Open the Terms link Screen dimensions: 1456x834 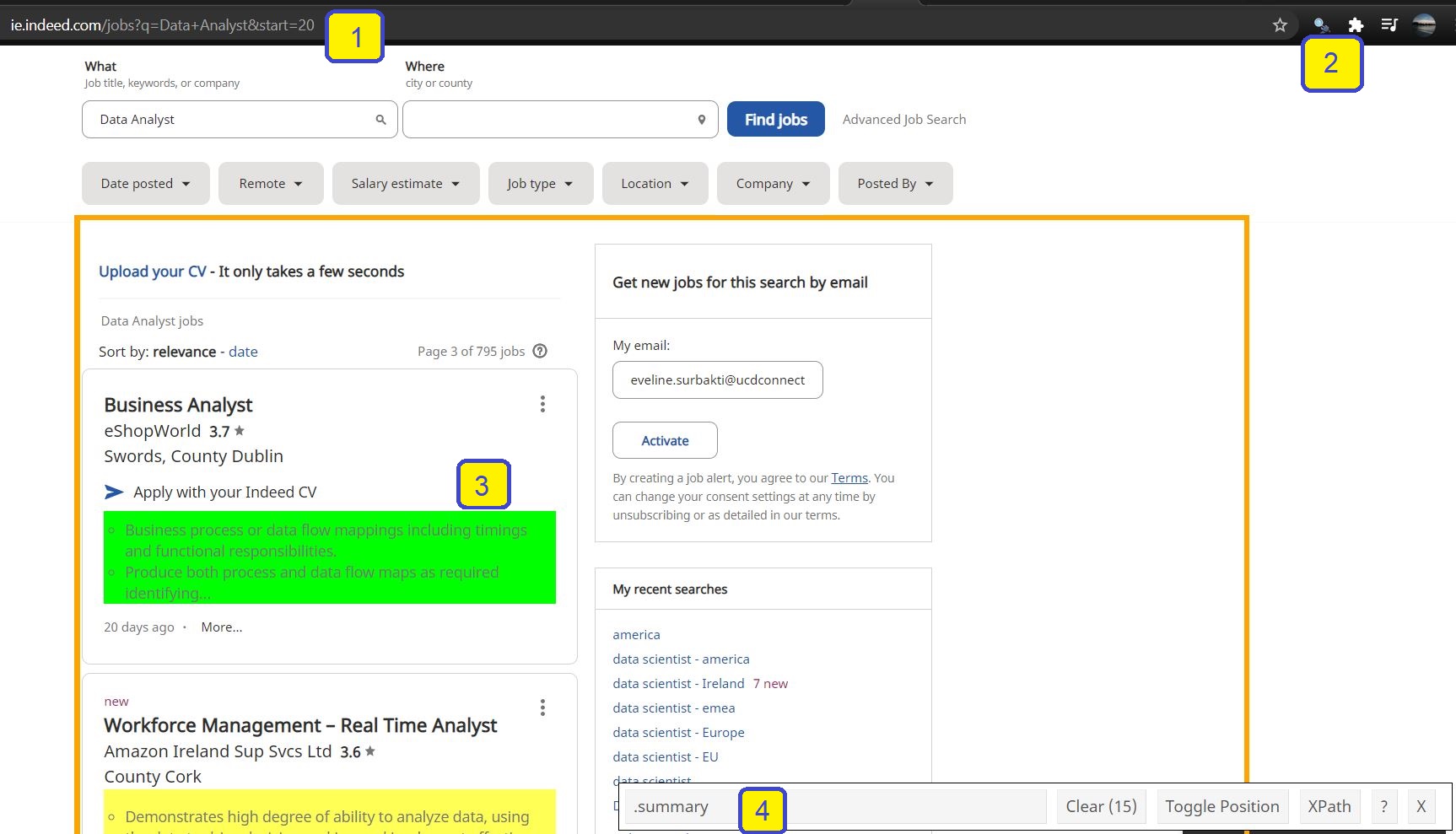(x=849, y=478)
